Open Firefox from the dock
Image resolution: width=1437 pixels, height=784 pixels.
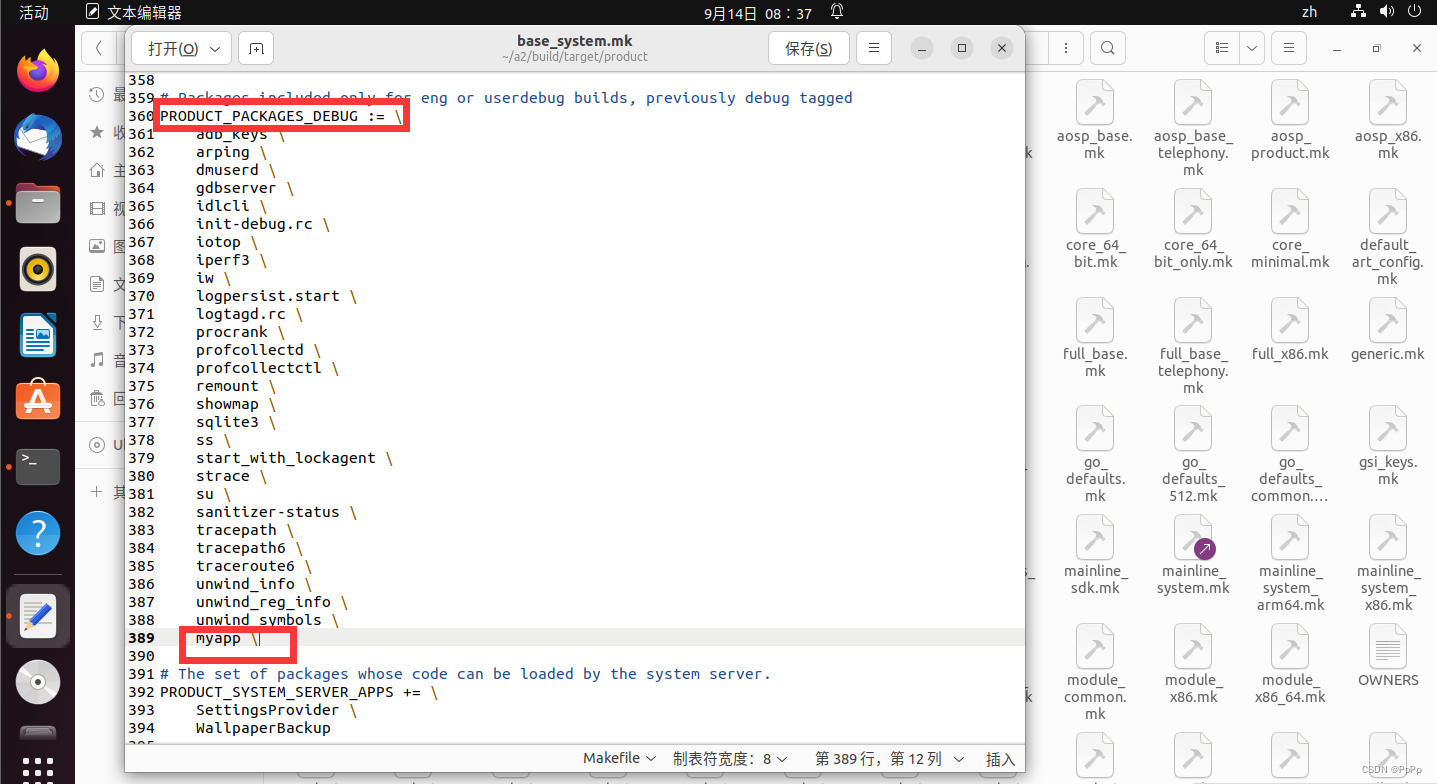click(x=37, y=70)
